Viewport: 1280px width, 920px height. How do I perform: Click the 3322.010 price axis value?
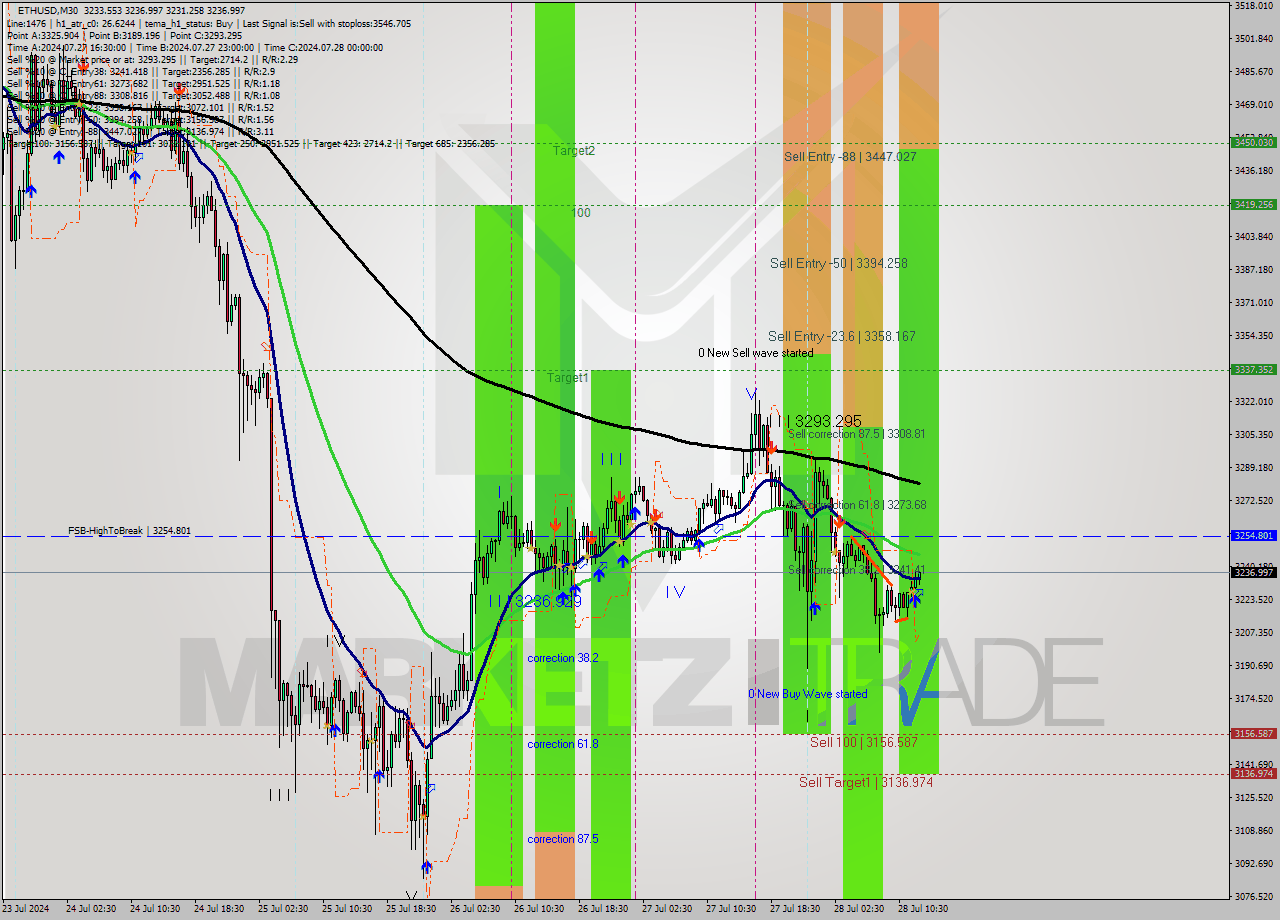click(1254, 402)
